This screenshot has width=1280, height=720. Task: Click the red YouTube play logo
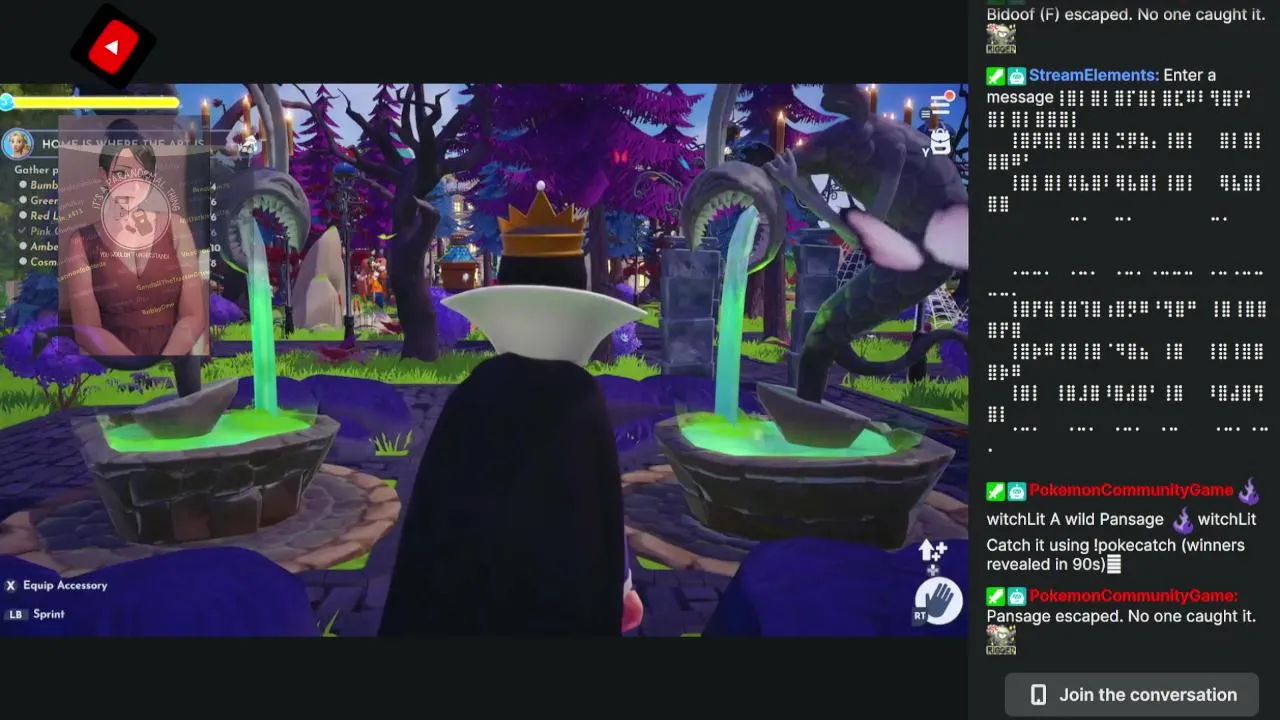tap(113, 46)
